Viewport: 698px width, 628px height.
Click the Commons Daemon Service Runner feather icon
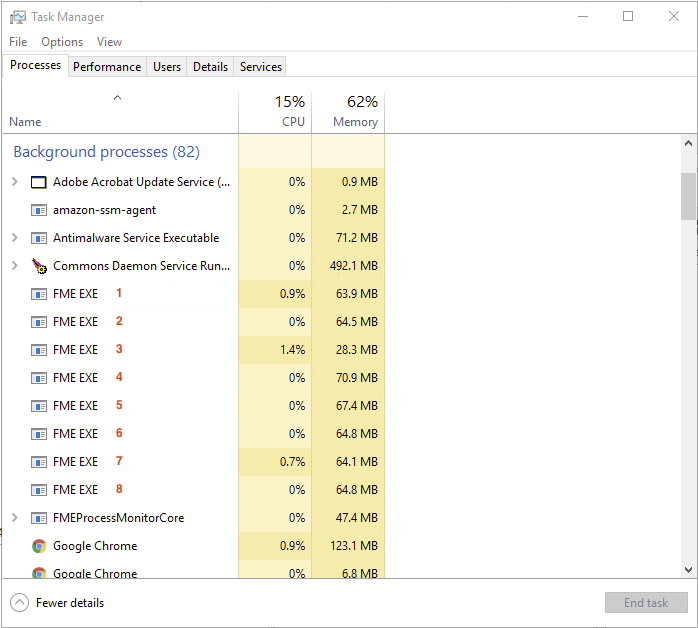point(39,266)
